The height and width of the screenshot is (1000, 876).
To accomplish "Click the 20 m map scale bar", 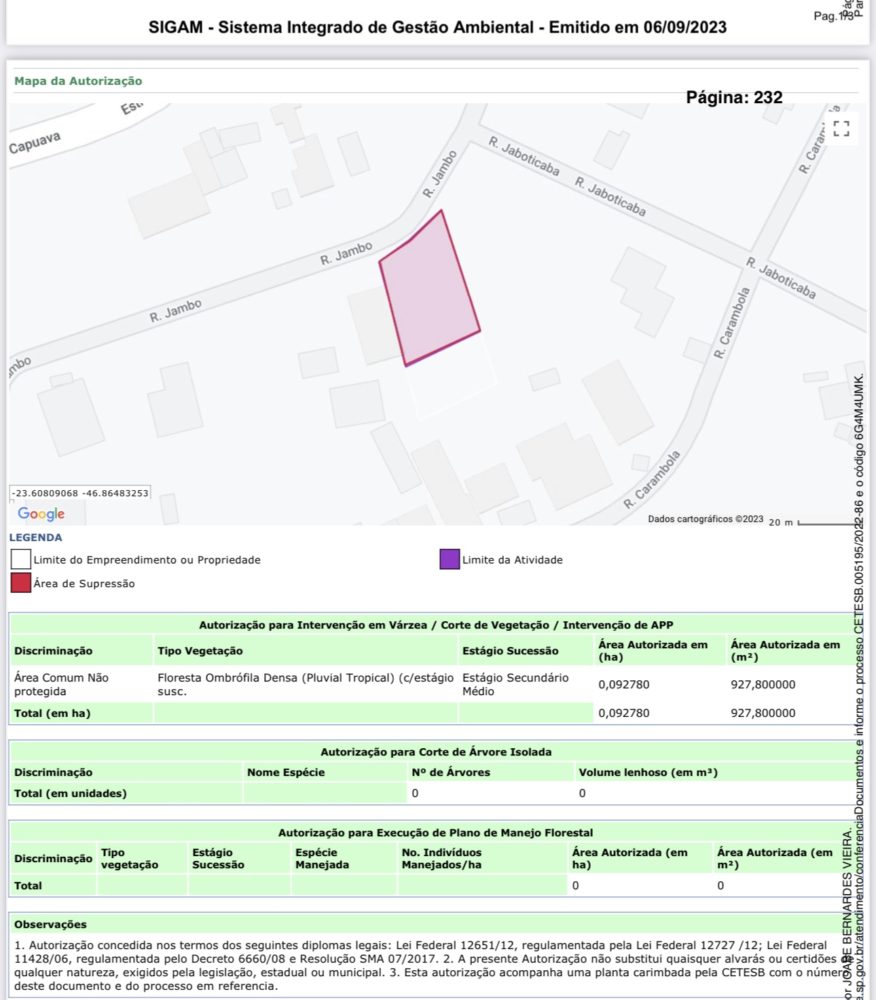I will pos(808,521).
